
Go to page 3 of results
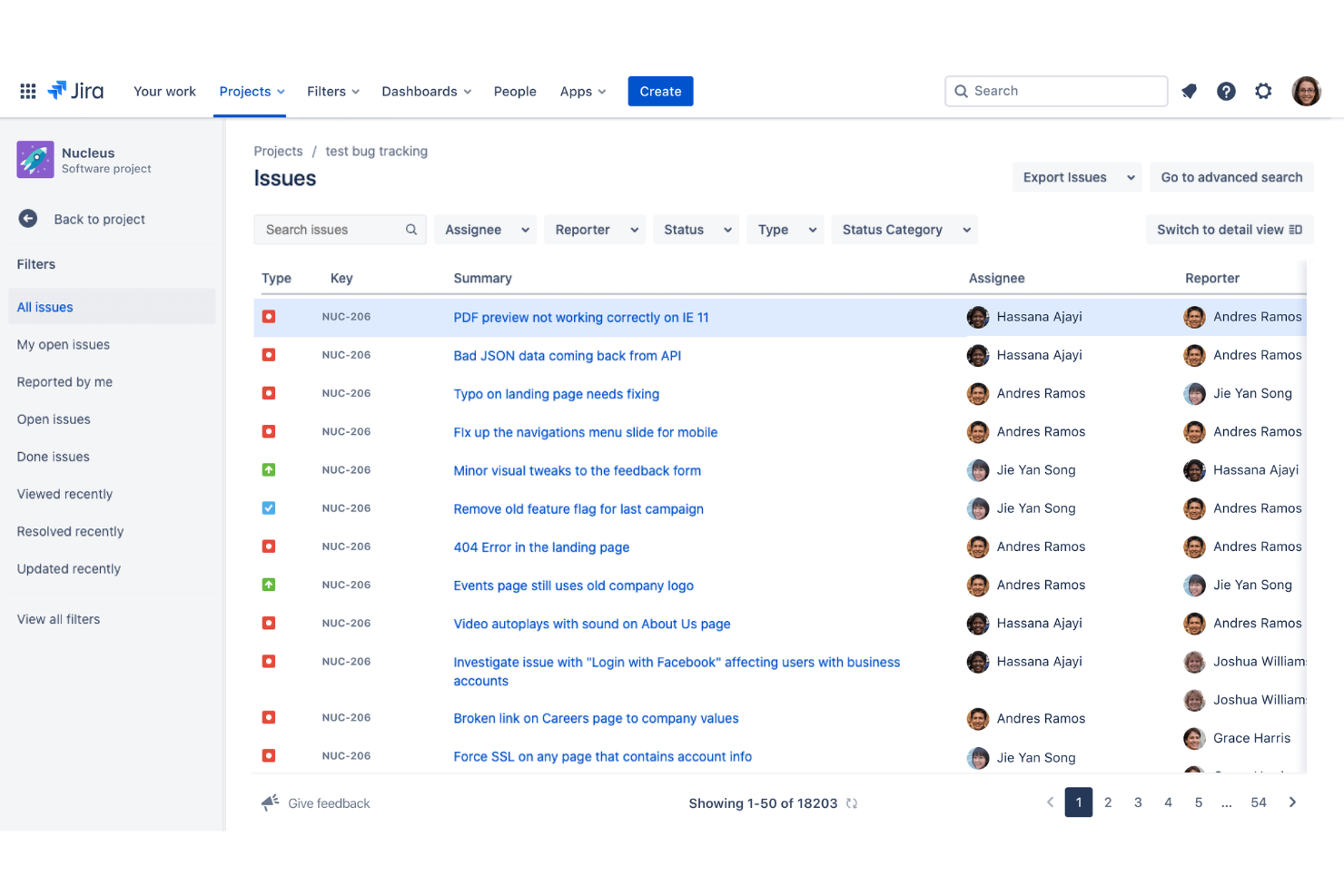1138,802
